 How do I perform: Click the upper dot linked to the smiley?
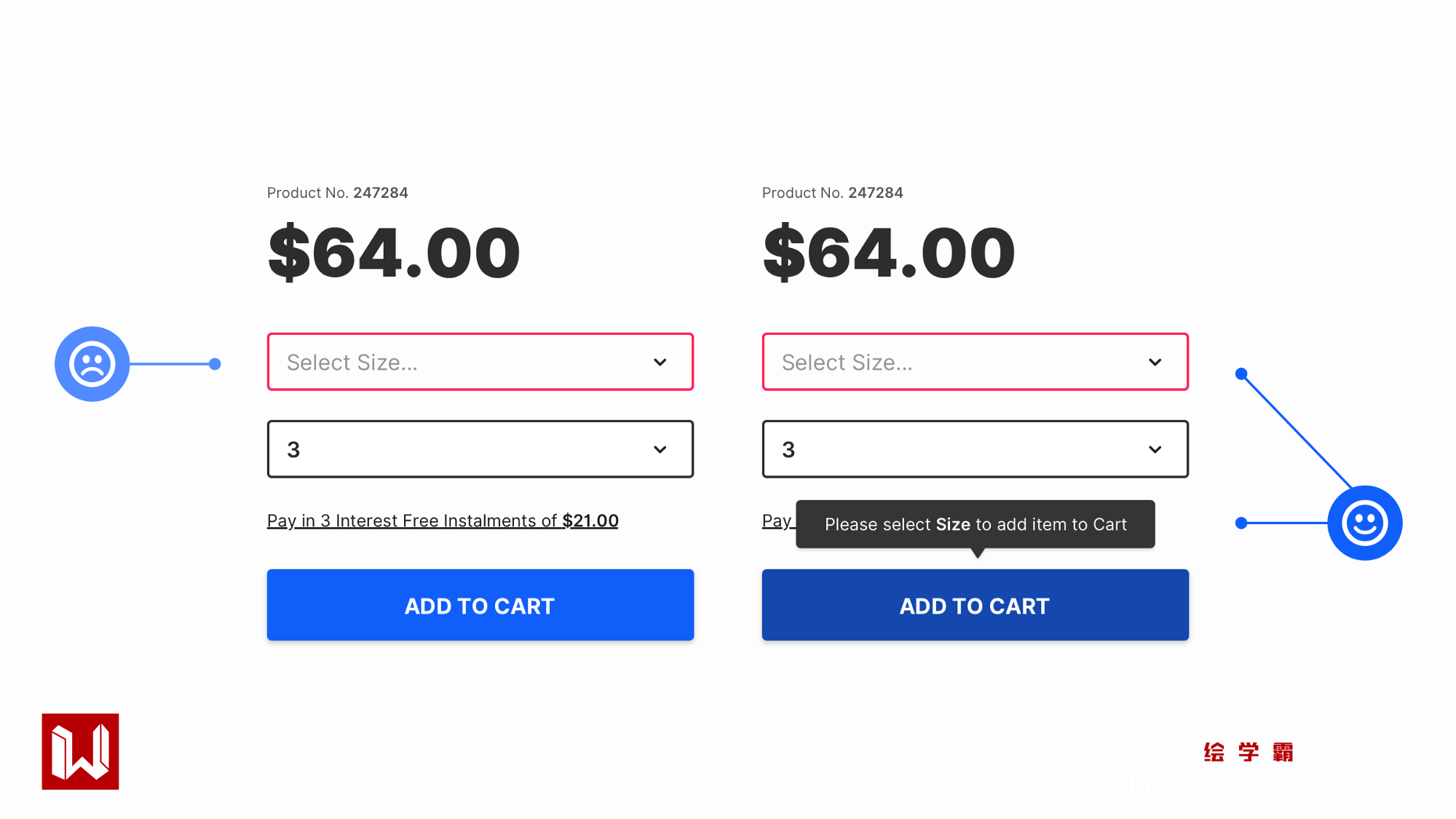pos(1241,374)
